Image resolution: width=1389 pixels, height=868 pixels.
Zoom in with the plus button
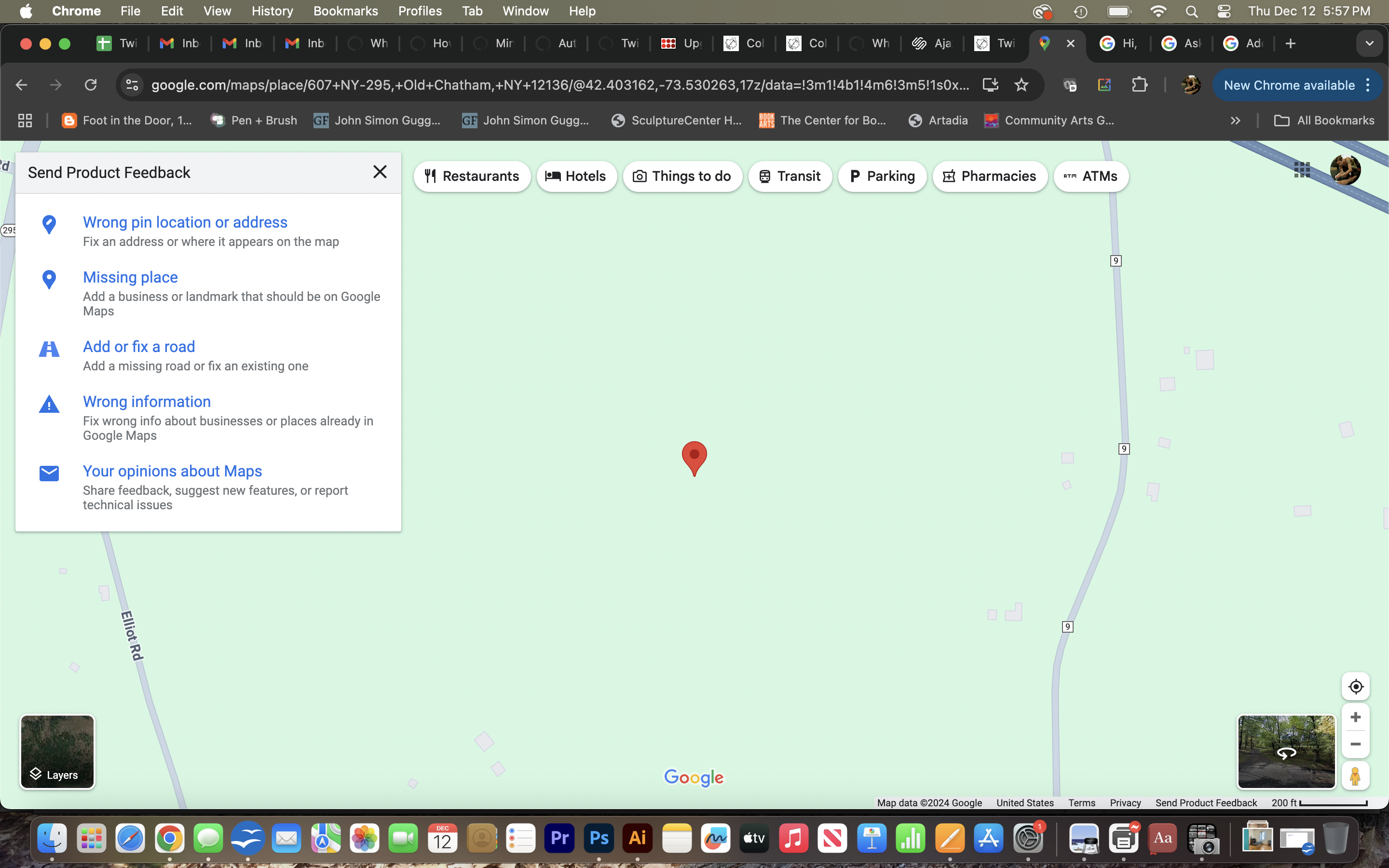coord(1355,717)
